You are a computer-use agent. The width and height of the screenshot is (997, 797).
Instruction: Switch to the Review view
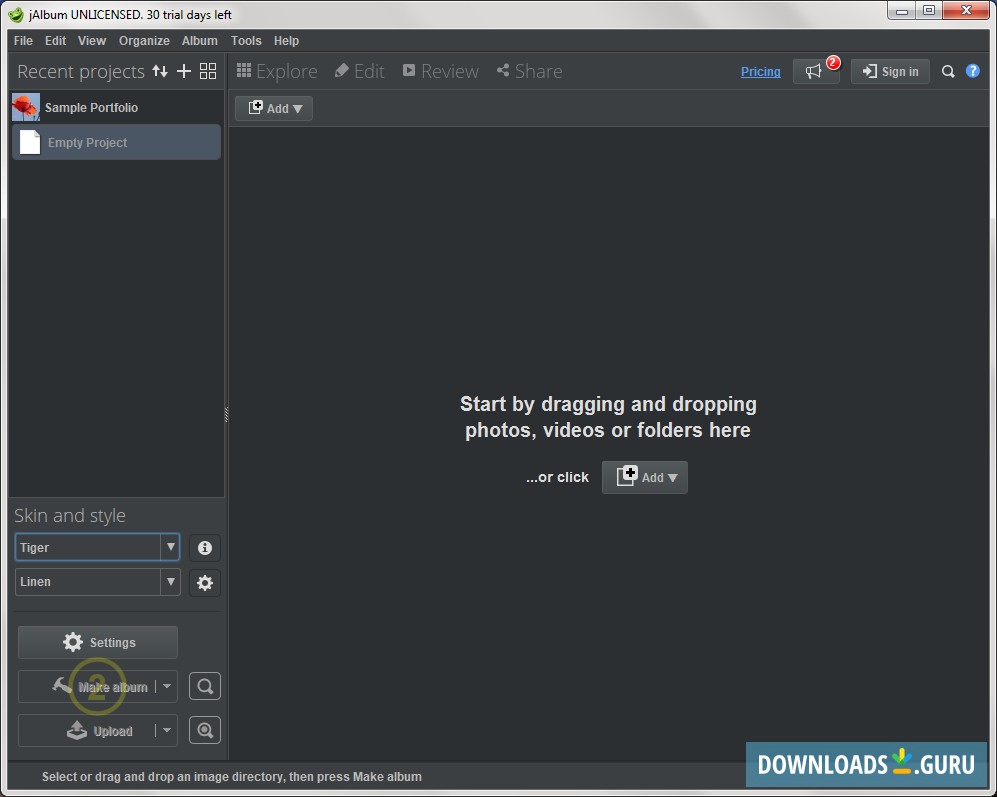[440, 71]
